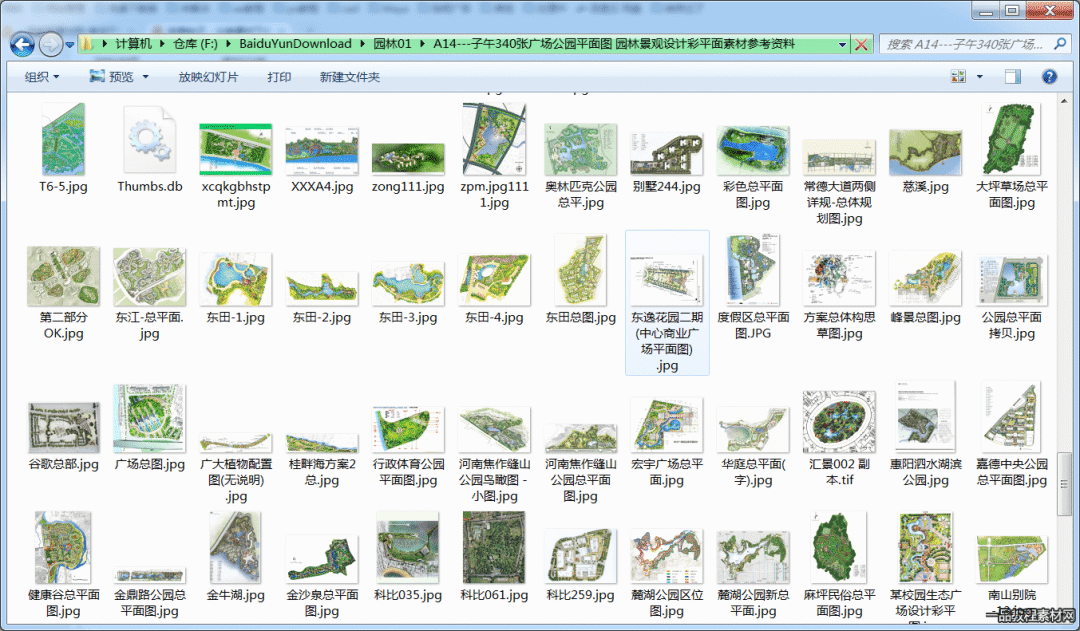Click file name text 科比061.jpg
Screen dimensions: 1080x631
(x=494, y=595)
